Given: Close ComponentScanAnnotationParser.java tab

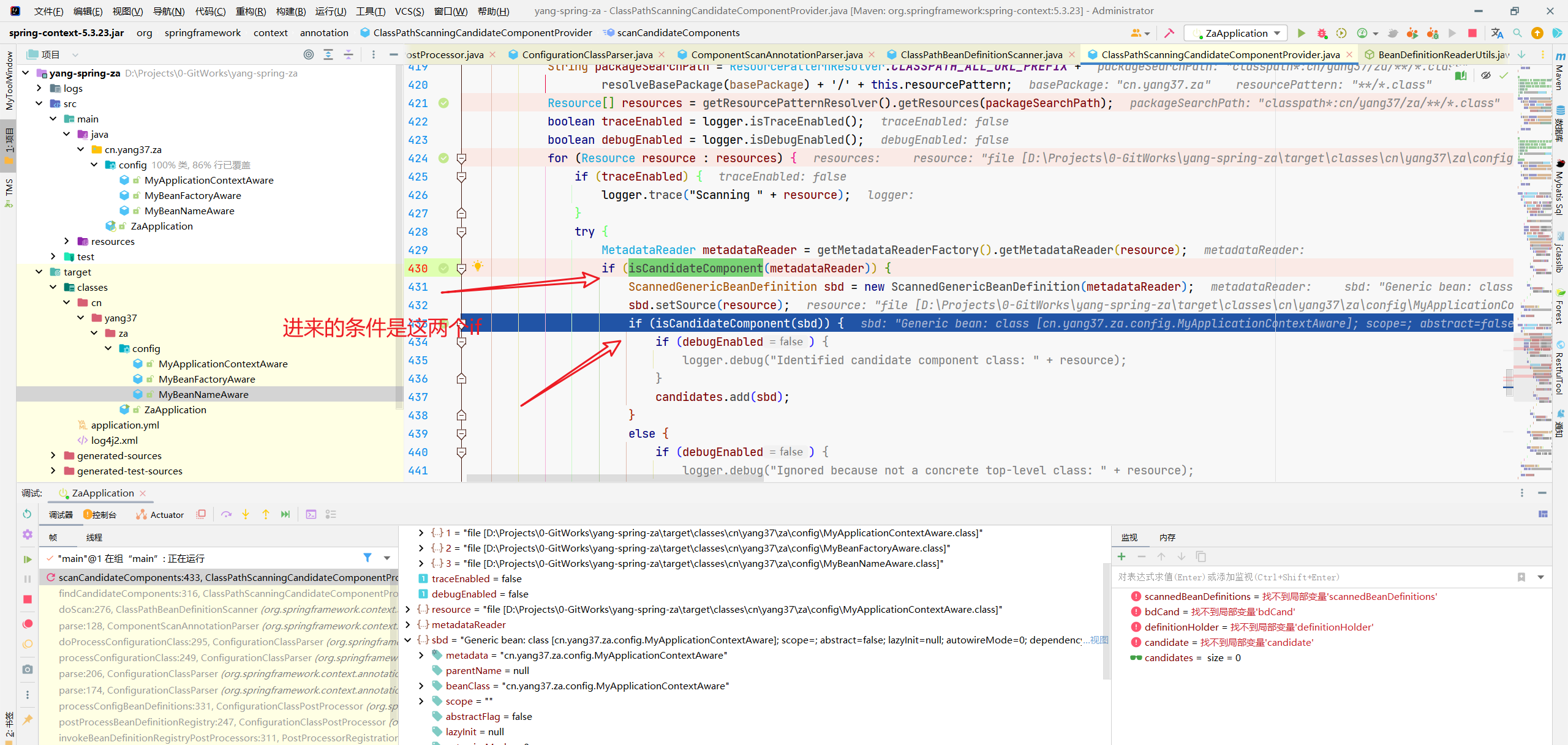Looking at the screenshot, I should coord(872,54).
